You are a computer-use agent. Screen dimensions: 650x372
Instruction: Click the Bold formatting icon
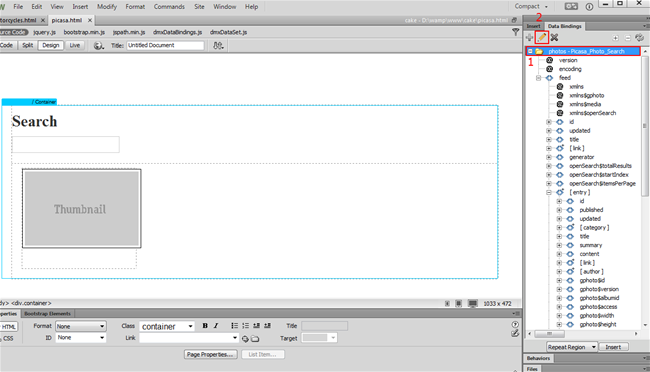205,326
